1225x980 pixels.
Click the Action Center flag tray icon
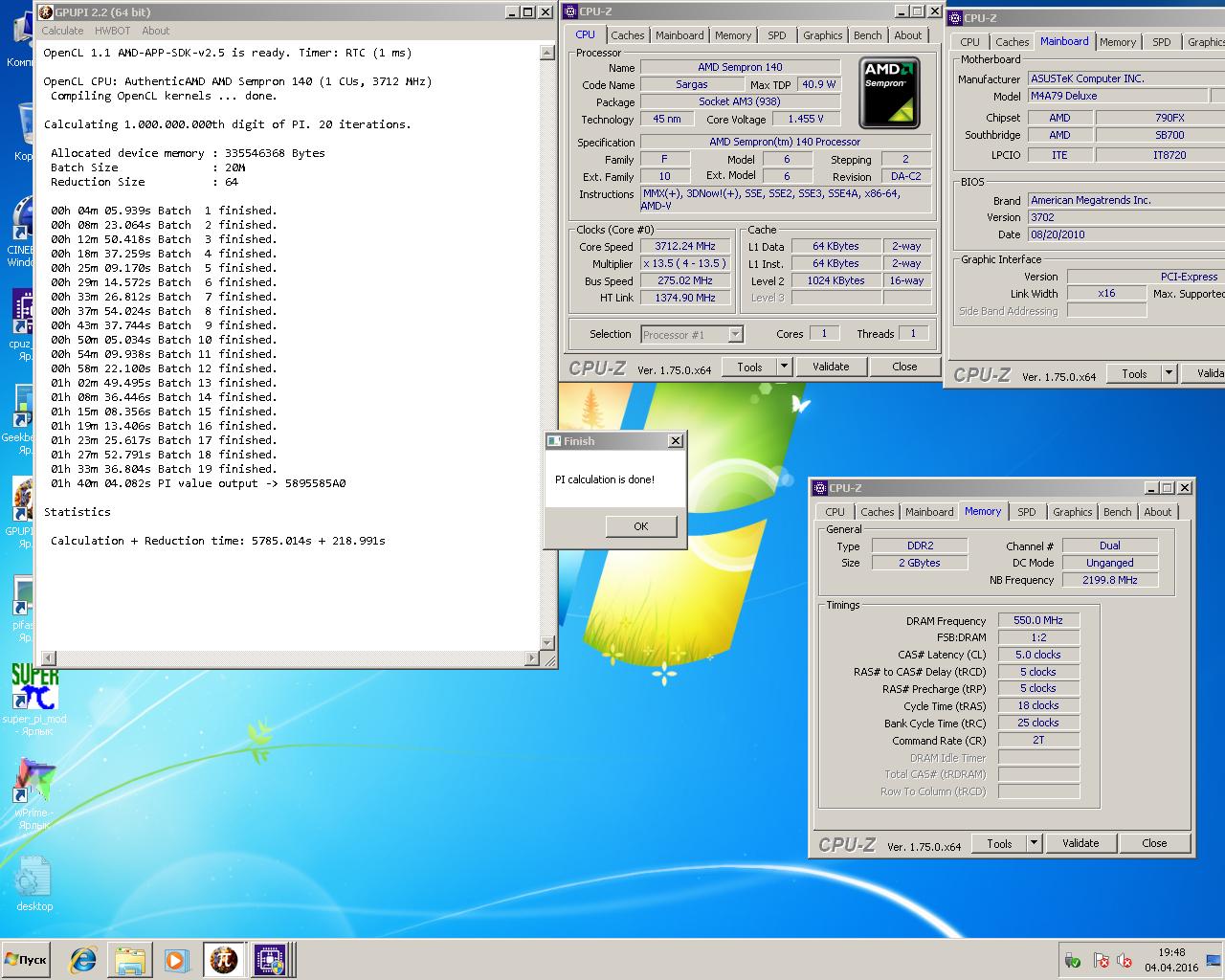[1102, 960]
